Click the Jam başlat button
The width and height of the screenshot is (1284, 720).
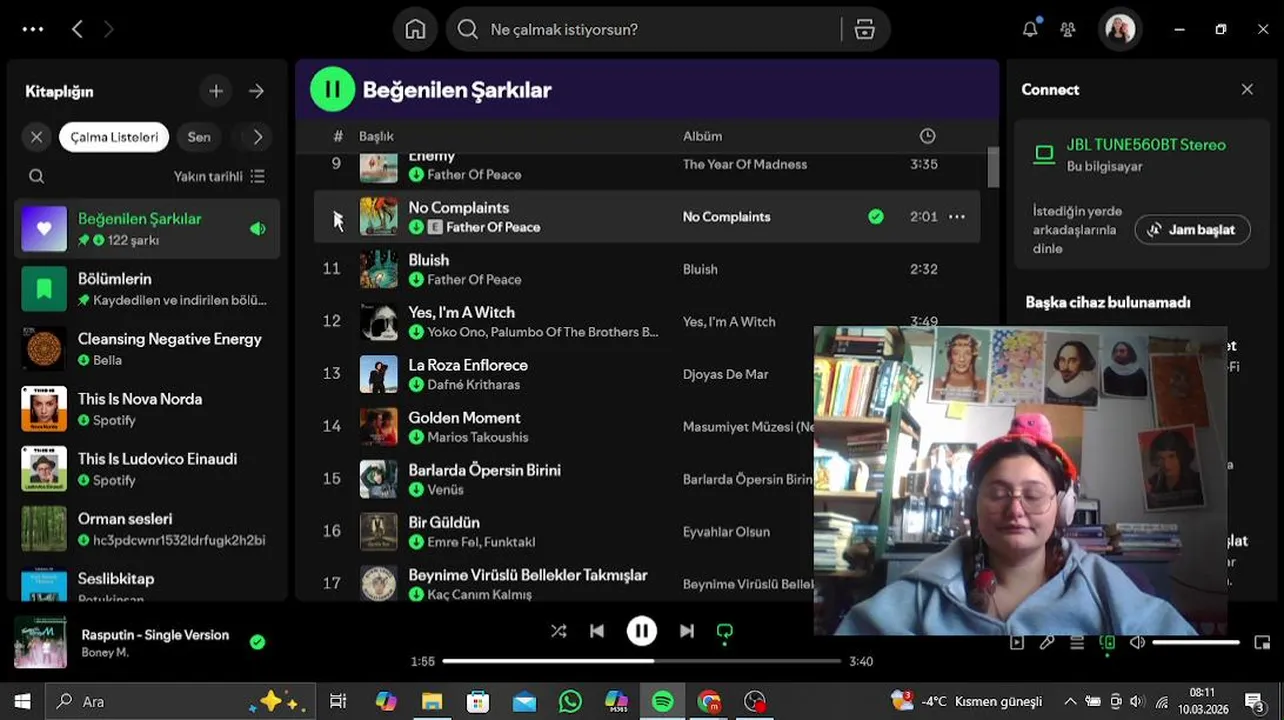point(1192,230)
